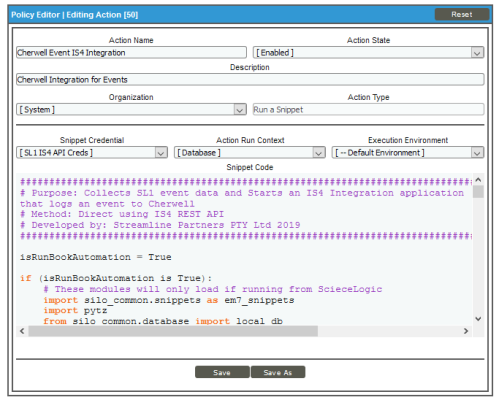The height and width of the screenshot is (400, 499).
Task: Click the vertical scrollbar thumb
Action: (x=478, y=192)
